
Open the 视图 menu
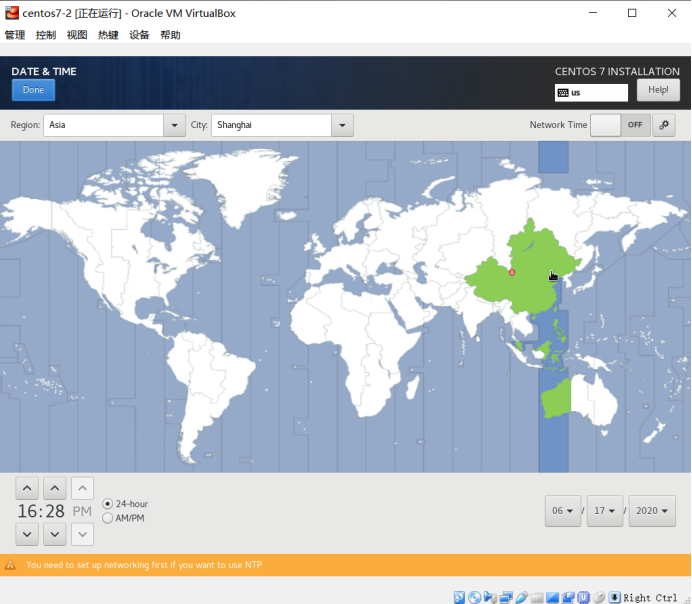tap(77, 35)
